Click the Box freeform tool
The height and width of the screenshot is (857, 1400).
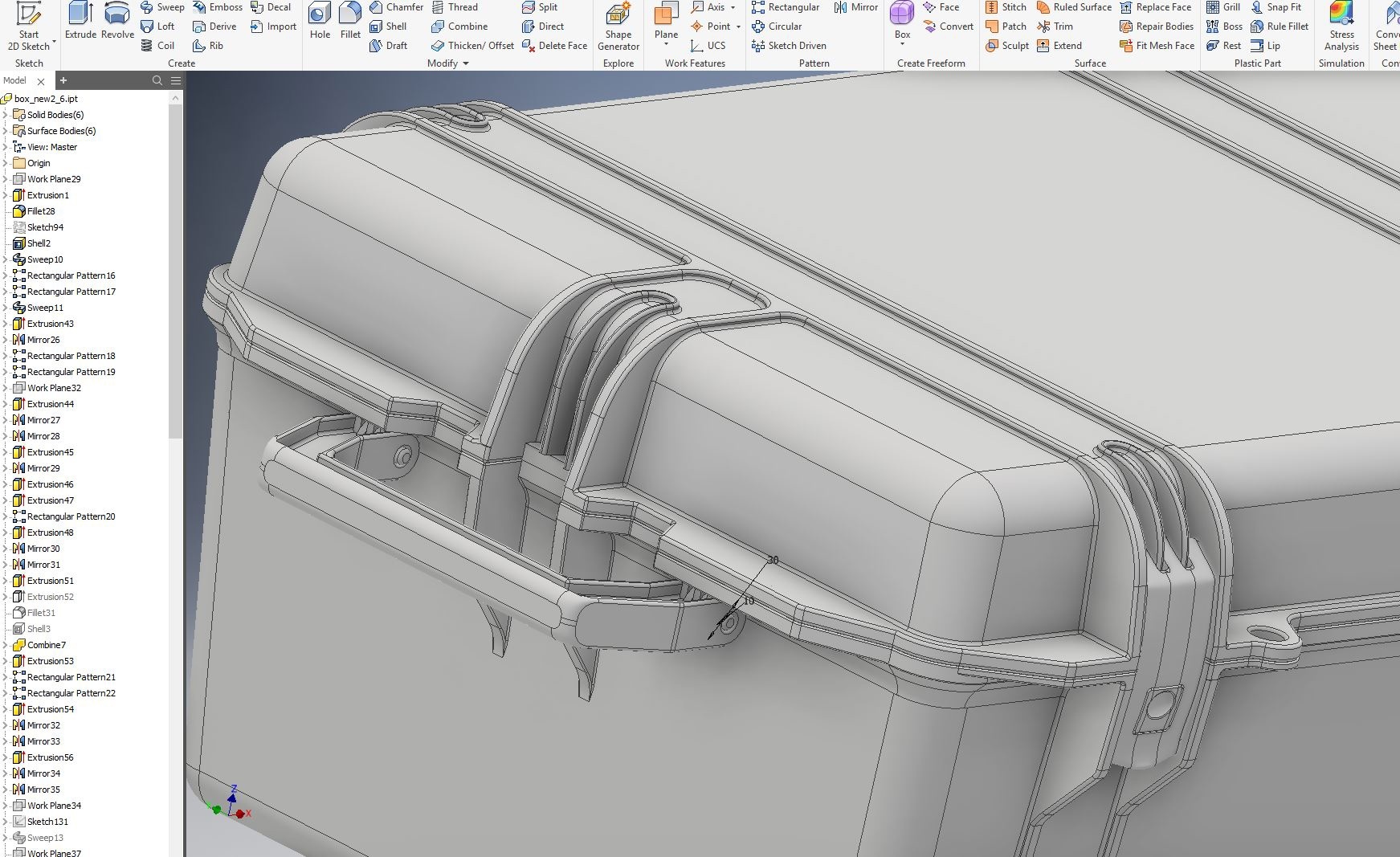[x=902, y=20]
